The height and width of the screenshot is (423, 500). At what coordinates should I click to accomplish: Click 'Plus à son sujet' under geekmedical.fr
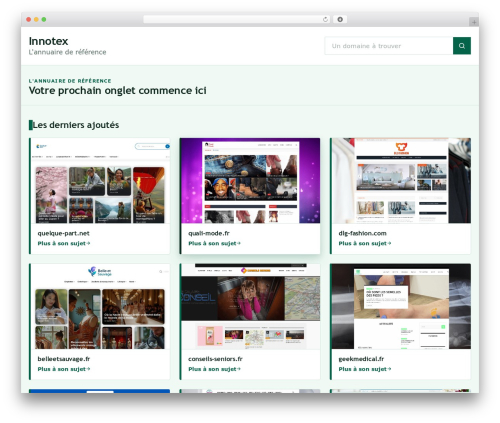365,369
